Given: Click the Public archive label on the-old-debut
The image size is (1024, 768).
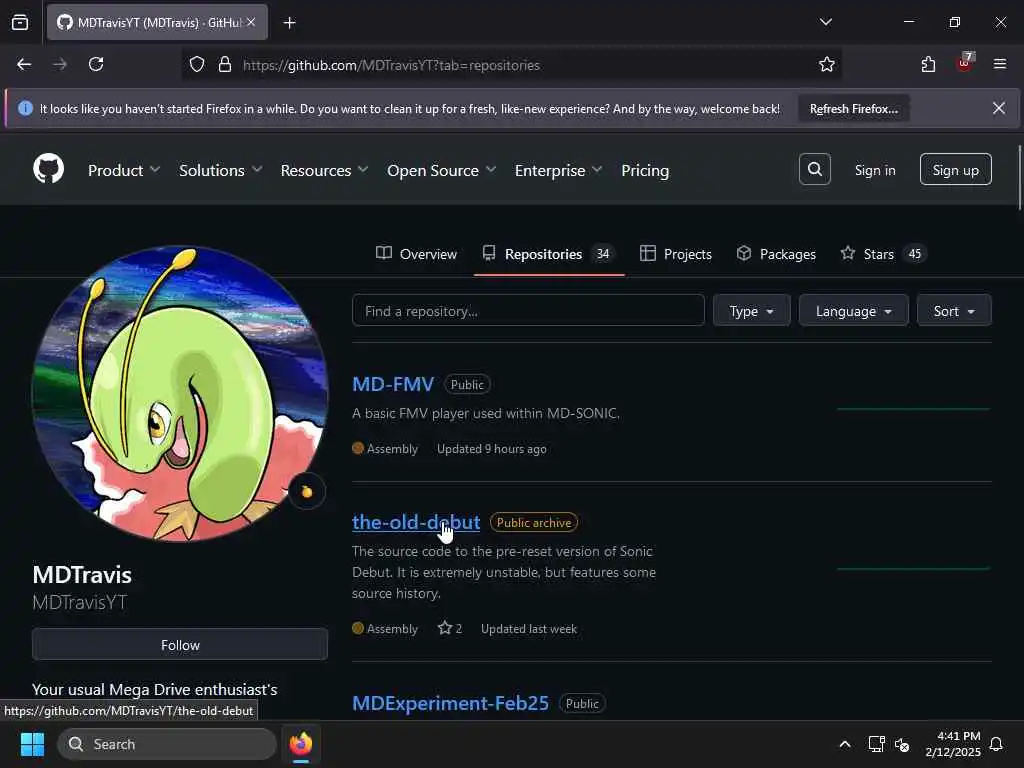Looking at the screenshot, I should 534,522.
